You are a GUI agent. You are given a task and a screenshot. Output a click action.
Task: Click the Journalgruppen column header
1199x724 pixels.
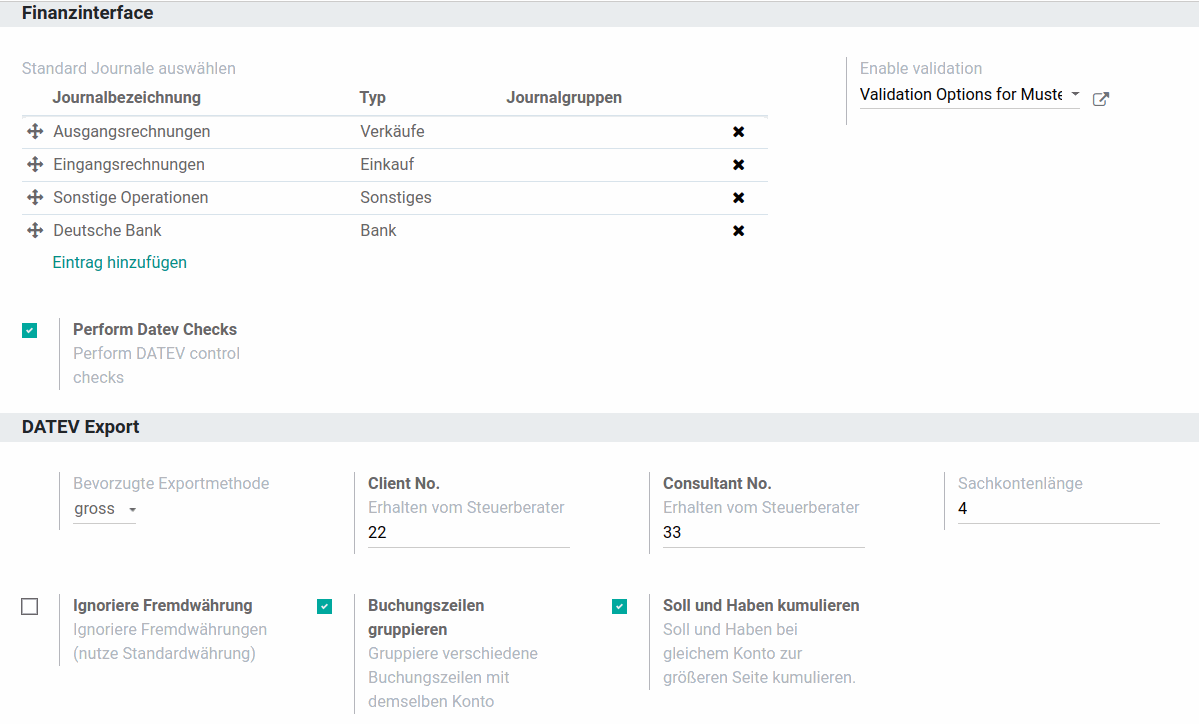pyautogui.click(x=564, y=98)
